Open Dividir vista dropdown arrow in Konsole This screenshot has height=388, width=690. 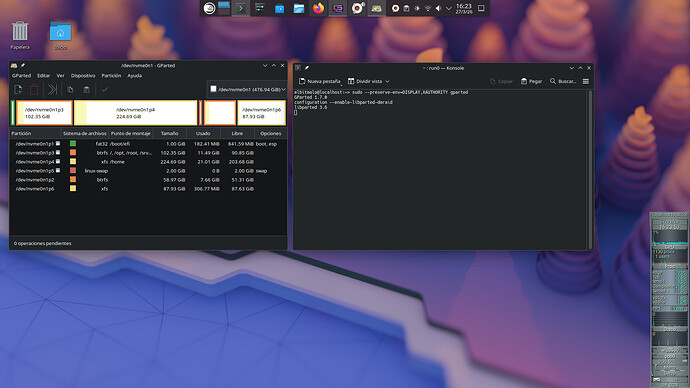pyautogui.click(x=387, y=81)
